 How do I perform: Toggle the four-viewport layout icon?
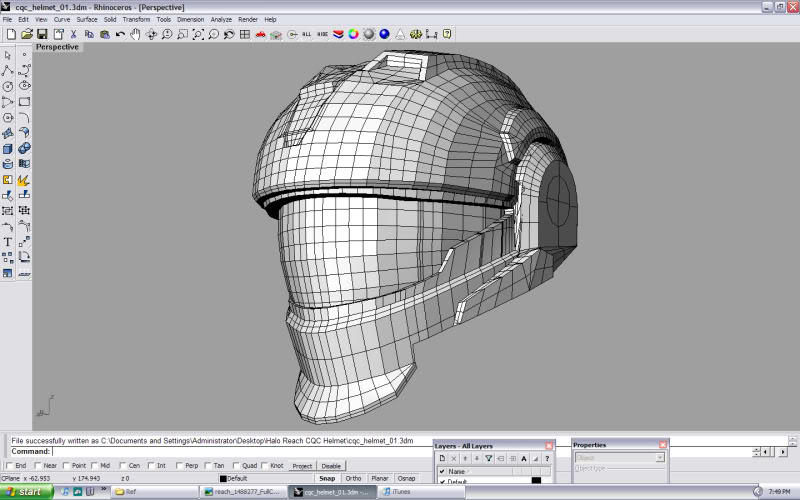[245, 34]
